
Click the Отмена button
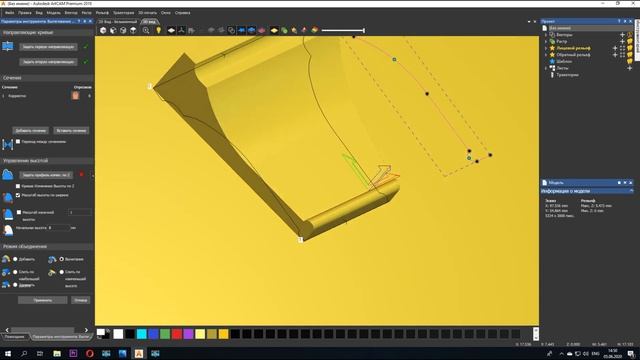point(80,300)
